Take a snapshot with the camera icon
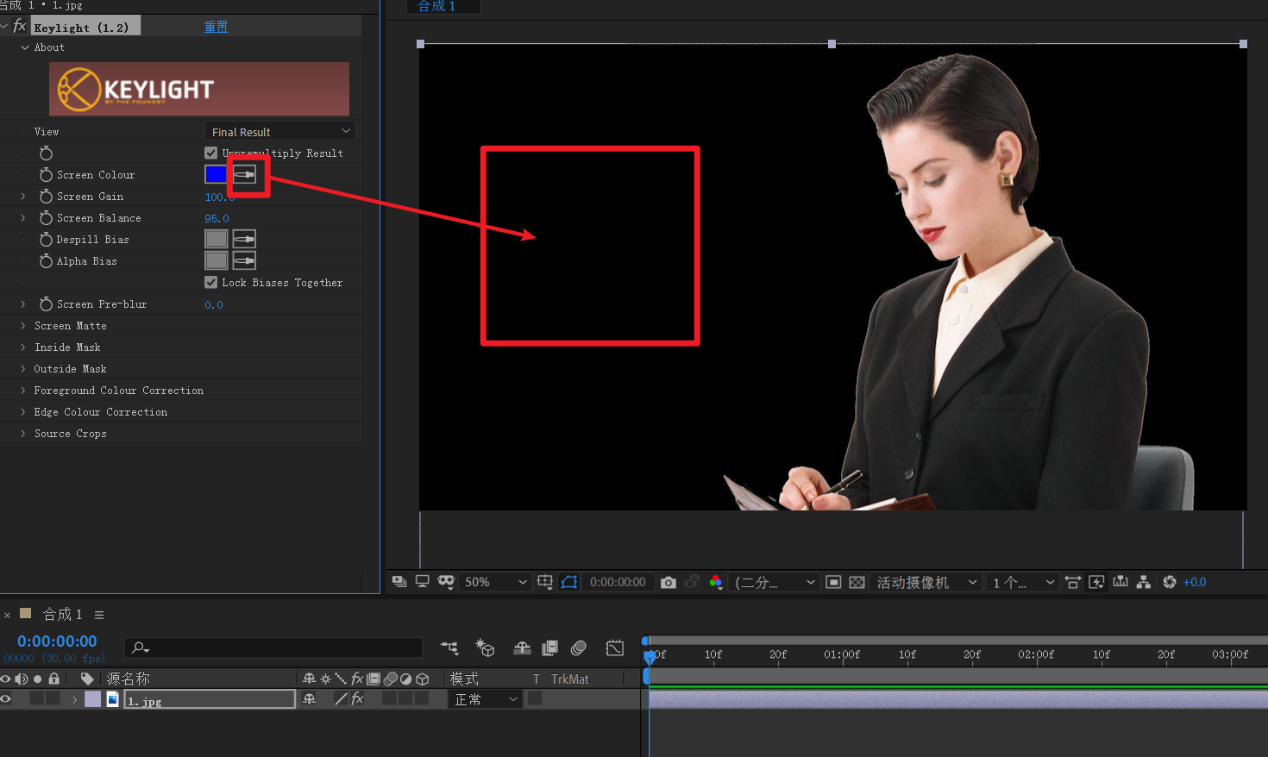Viewport: 1268px width, 757px height. coord(668,582)
